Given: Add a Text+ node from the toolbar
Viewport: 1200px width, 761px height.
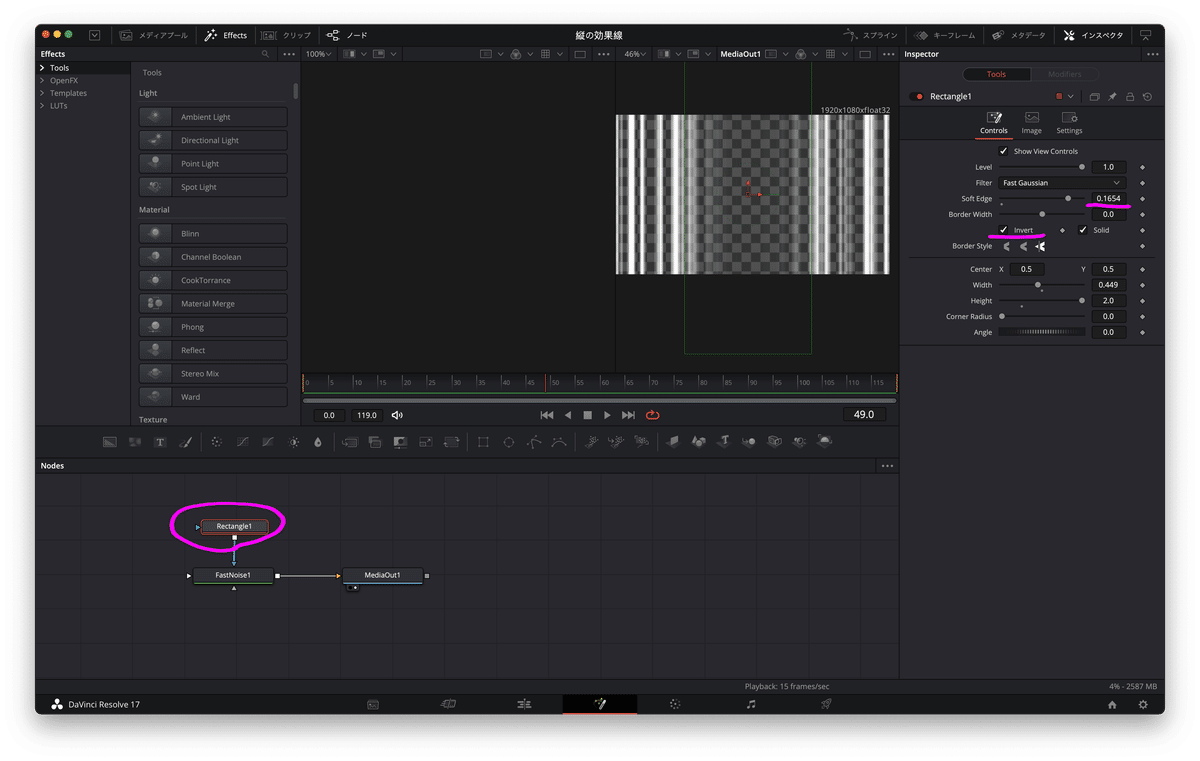Looking at the screenshot, I should 160,442.
